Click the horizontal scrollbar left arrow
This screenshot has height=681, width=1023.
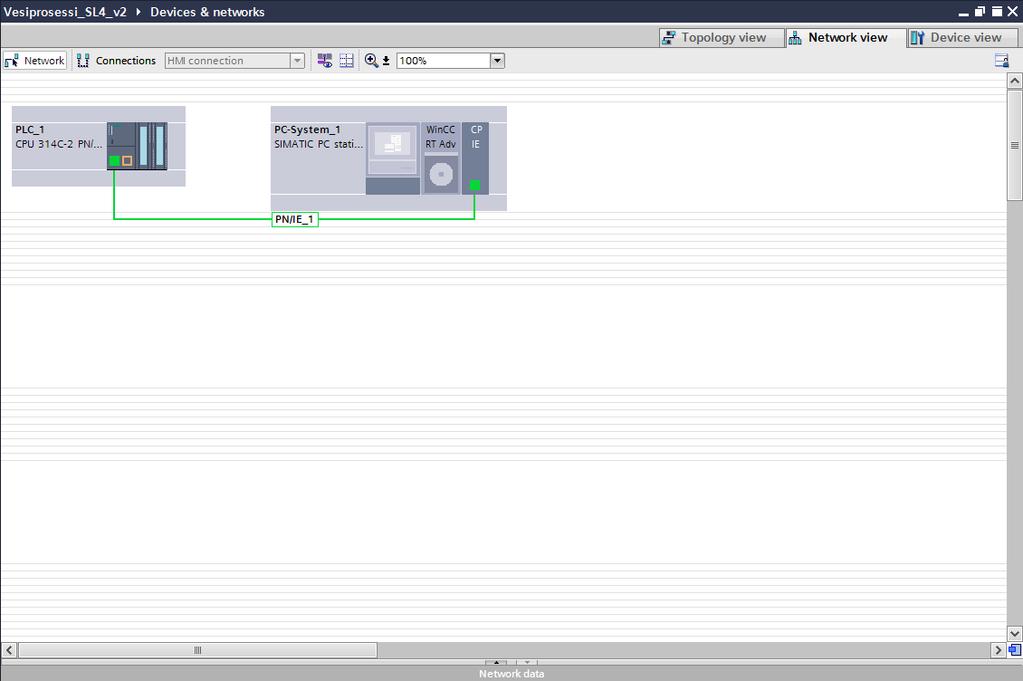point(9,650)
